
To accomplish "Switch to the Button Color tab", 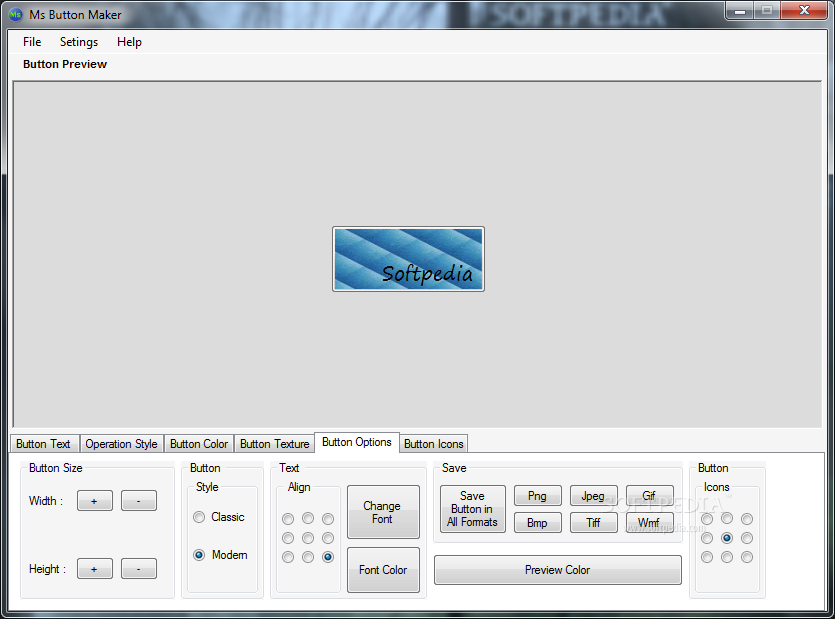I will pos(199,444).
